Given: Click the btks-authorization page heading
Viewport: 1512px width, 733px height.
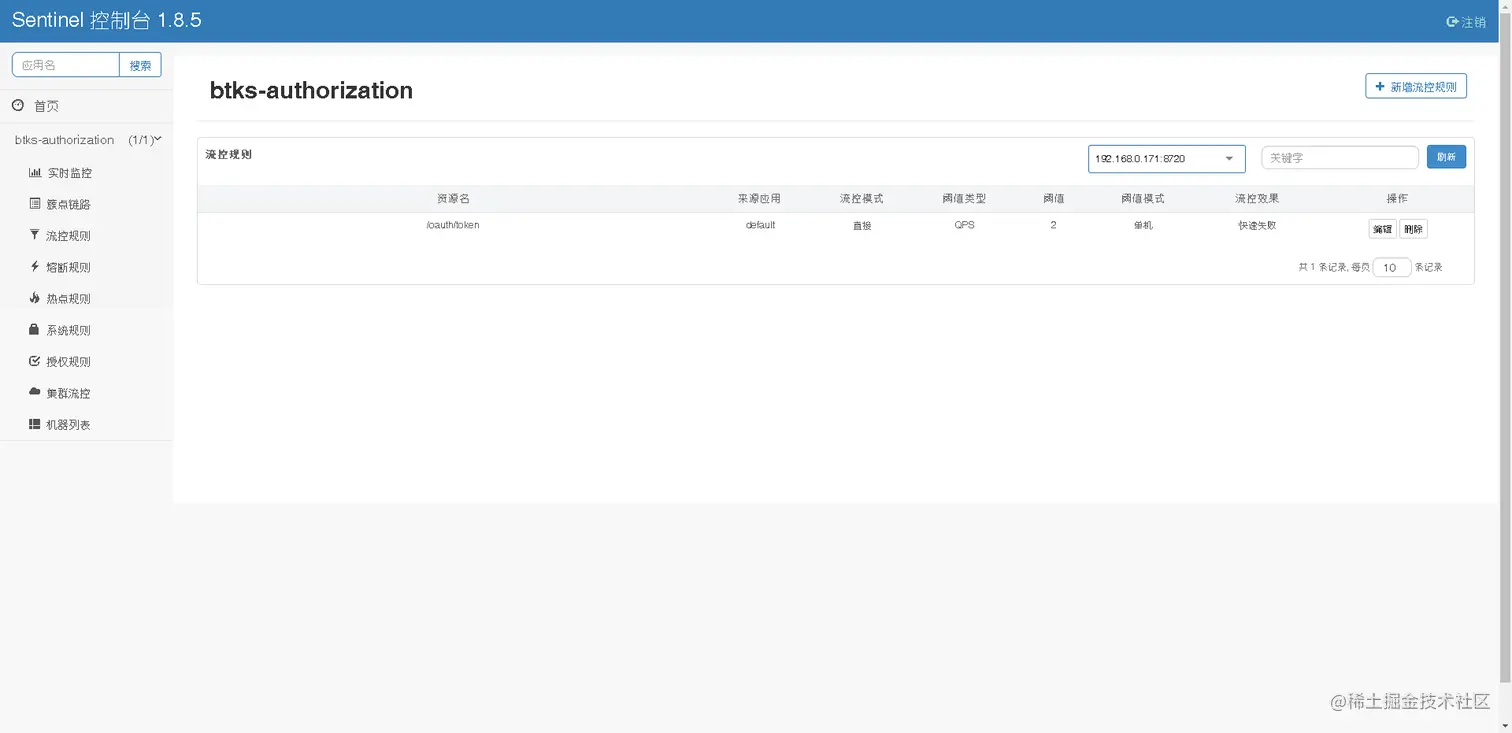Looking at the screenshot, I should (311, 90).
